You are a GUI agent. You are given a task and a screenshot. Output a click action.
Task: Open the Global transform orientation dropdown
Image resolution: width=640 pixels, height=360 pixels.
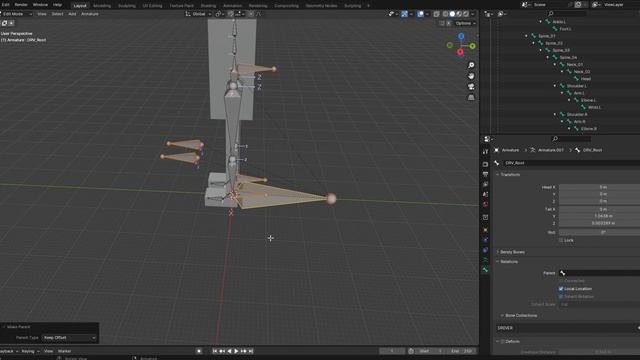[x=198, y=14]
